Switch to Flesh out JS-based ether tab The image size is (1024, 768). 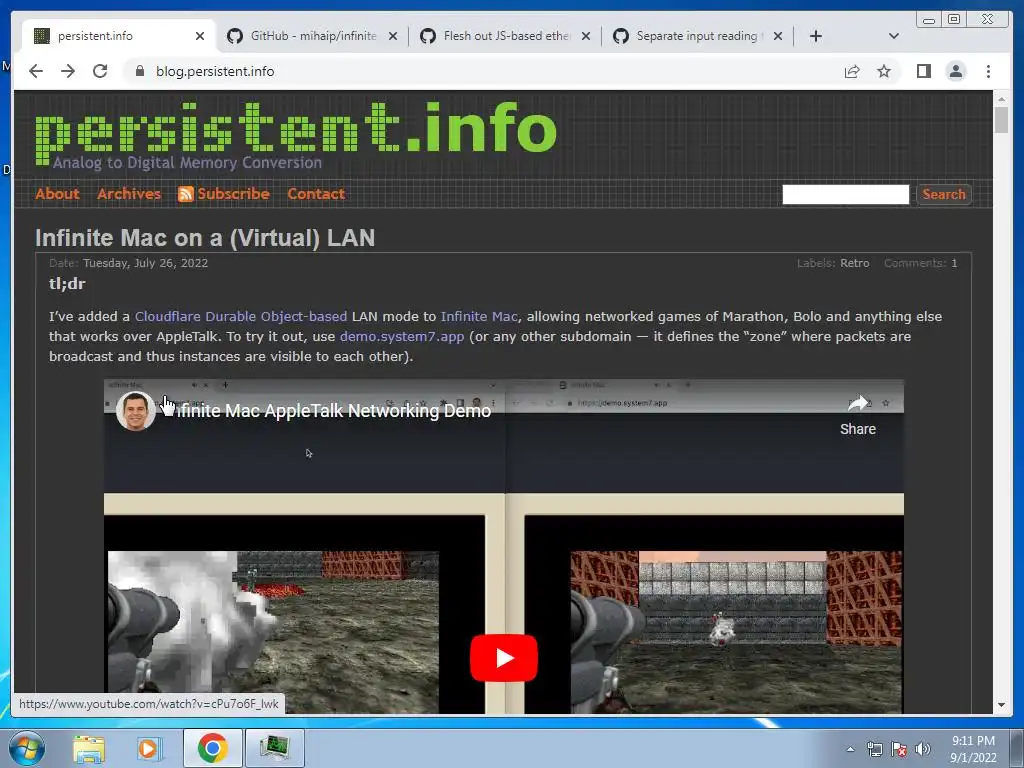[505, 36]
